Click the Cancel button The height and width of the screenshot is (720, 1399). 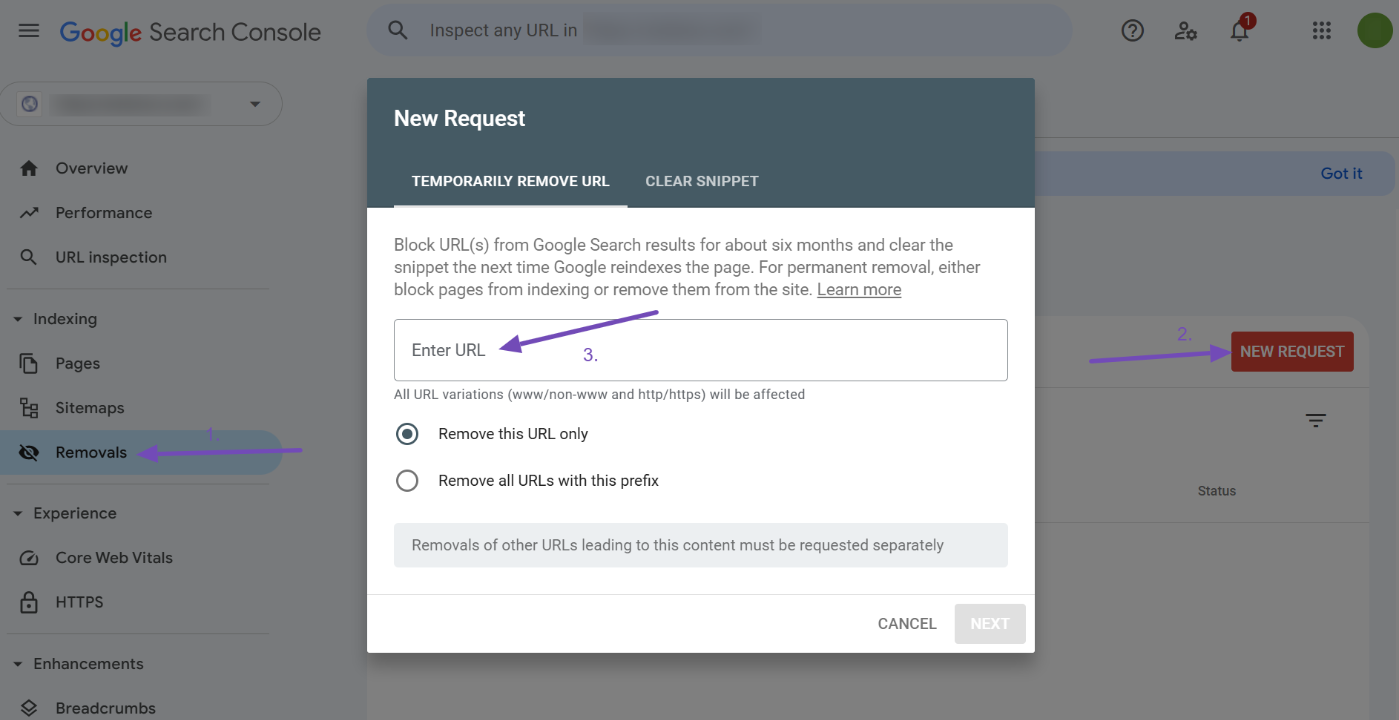coord(907,624)
